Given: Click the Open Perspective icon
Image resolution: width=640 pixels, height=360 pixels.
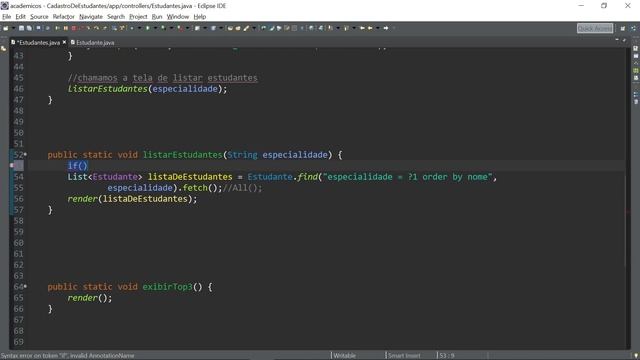Looking at the screenshot, I should pos(623,29).
